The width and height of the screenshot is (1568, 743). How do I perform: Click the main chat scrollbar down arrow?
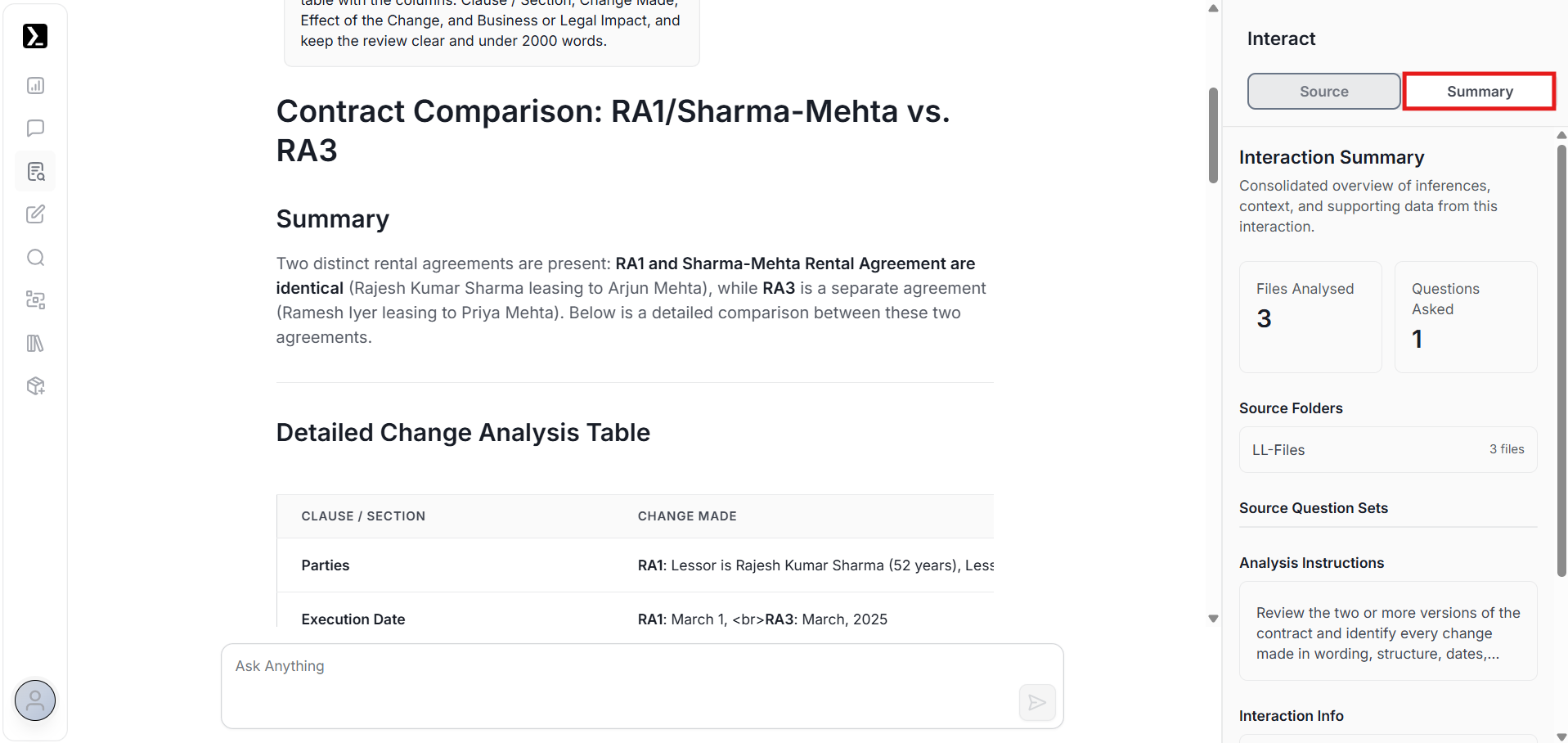pyautogui.click(x=1213, y=619)
